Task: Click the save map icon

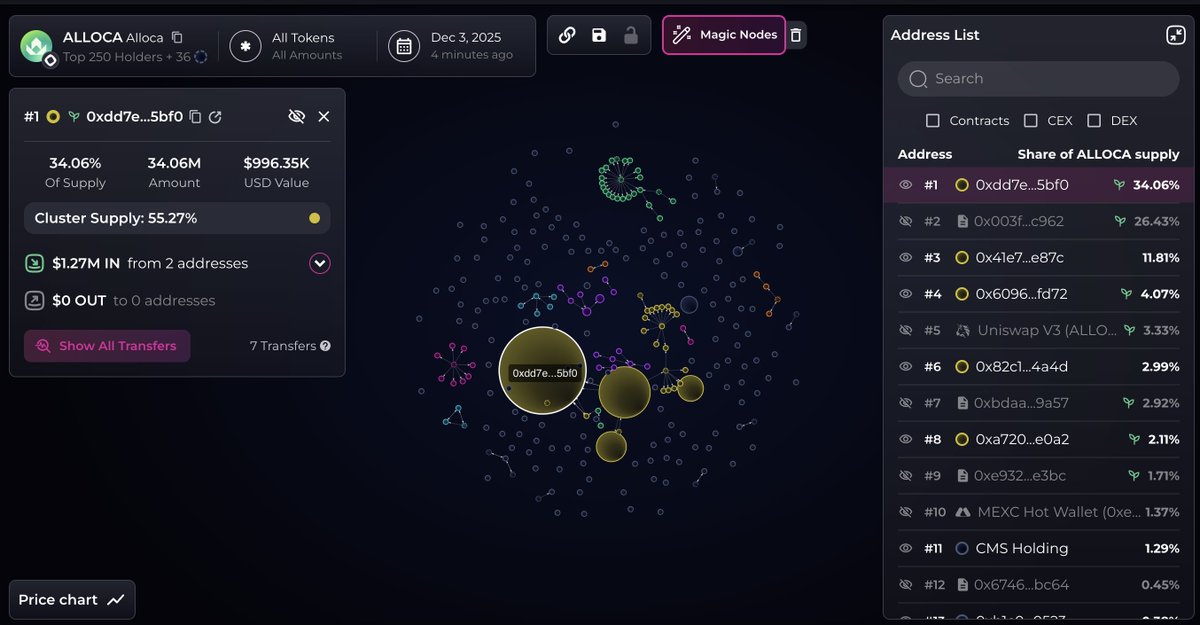Action: click(599, 36)
